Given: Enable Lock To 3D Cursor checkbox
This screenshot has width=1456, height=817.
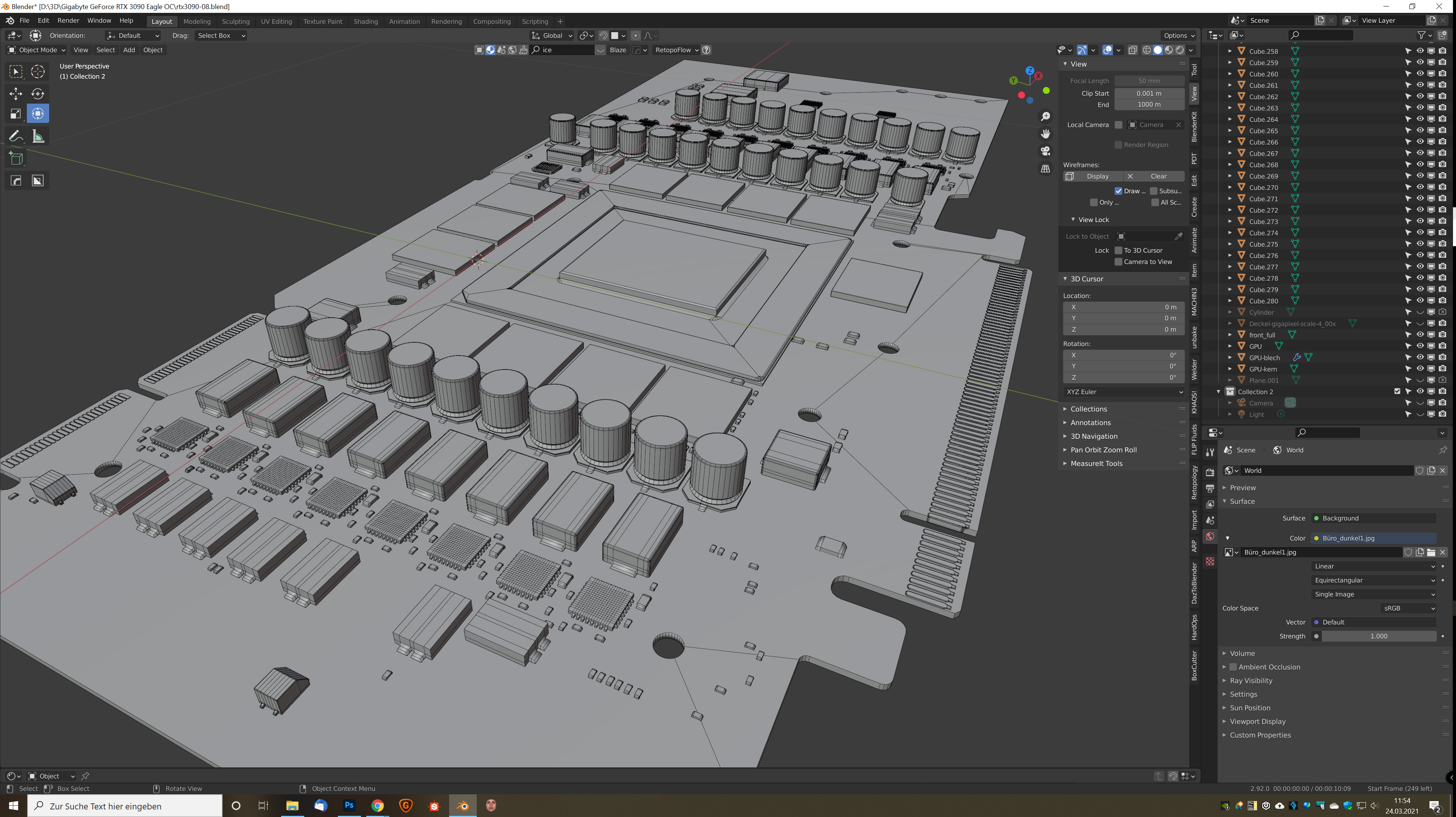Looking at the screenshot, I should pyautogui.click(x=1118, y=250).
